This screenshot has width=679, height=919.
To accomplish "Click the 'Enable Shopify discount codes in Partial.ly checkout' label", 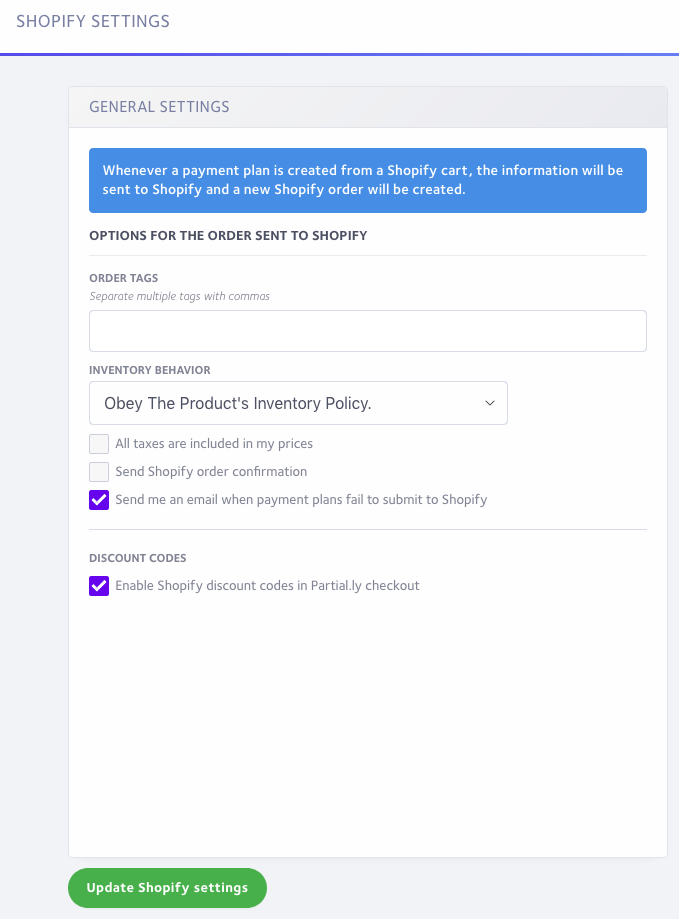I will (x=267, y=586).
